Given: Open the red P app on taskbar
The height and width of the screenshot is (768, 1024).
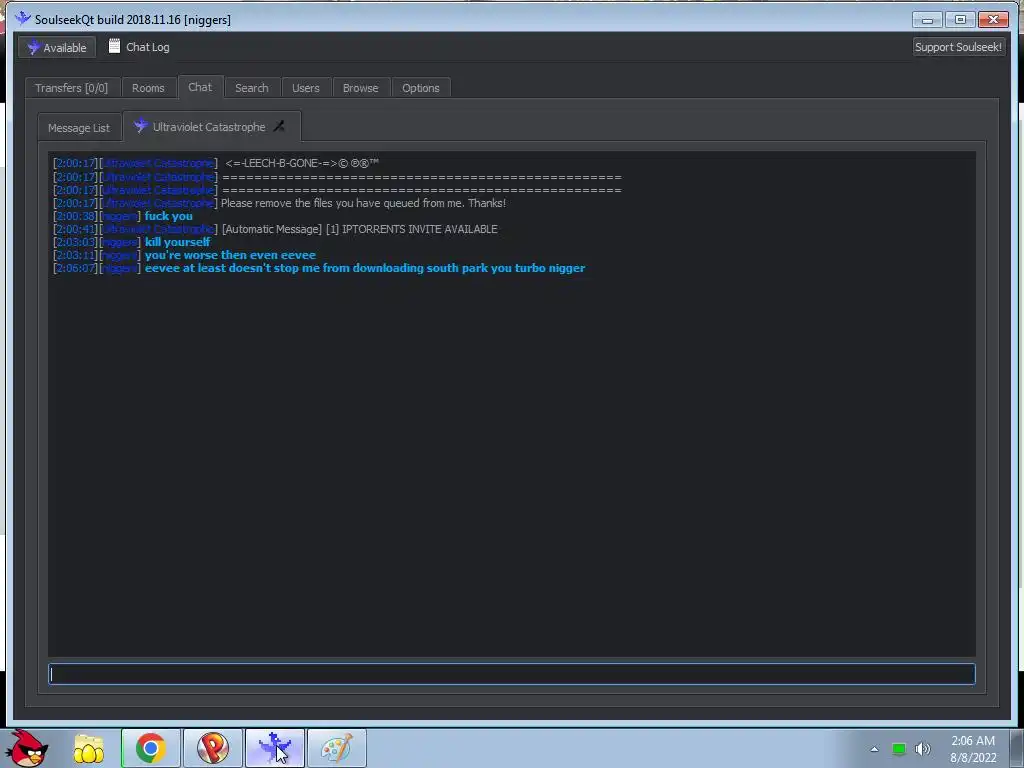Looking at the screenshot, I should click(212, 748).
